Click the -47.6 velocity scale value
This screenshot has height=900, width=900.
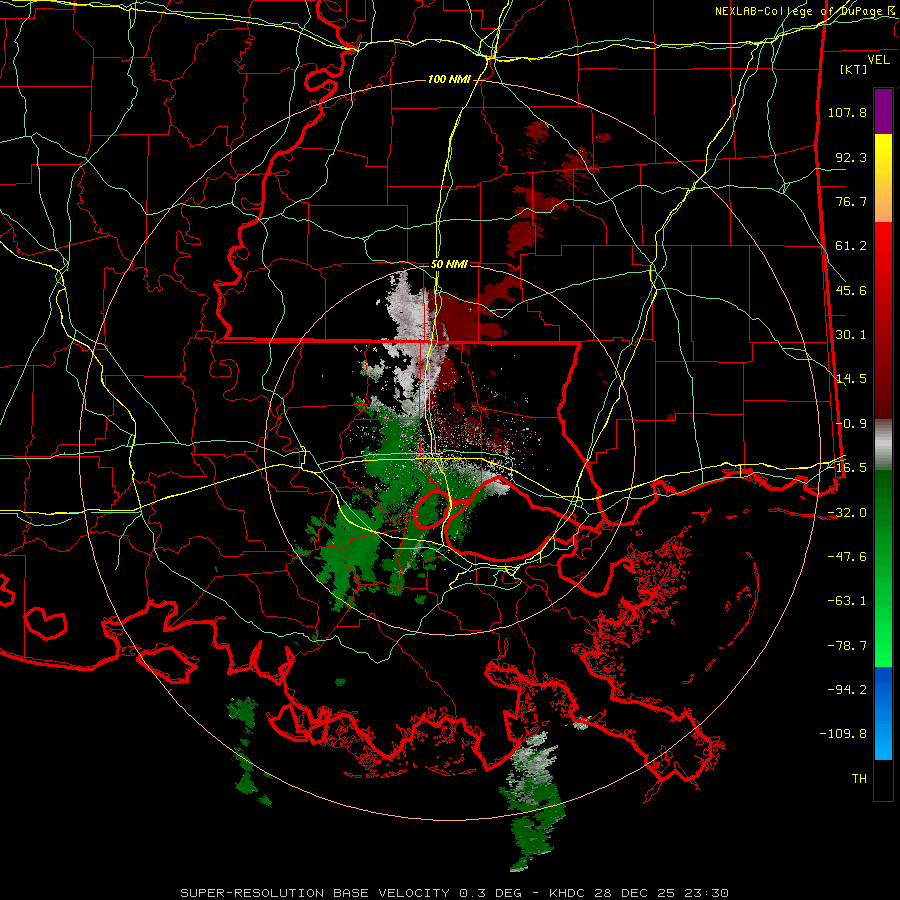[x=847, y=557]
